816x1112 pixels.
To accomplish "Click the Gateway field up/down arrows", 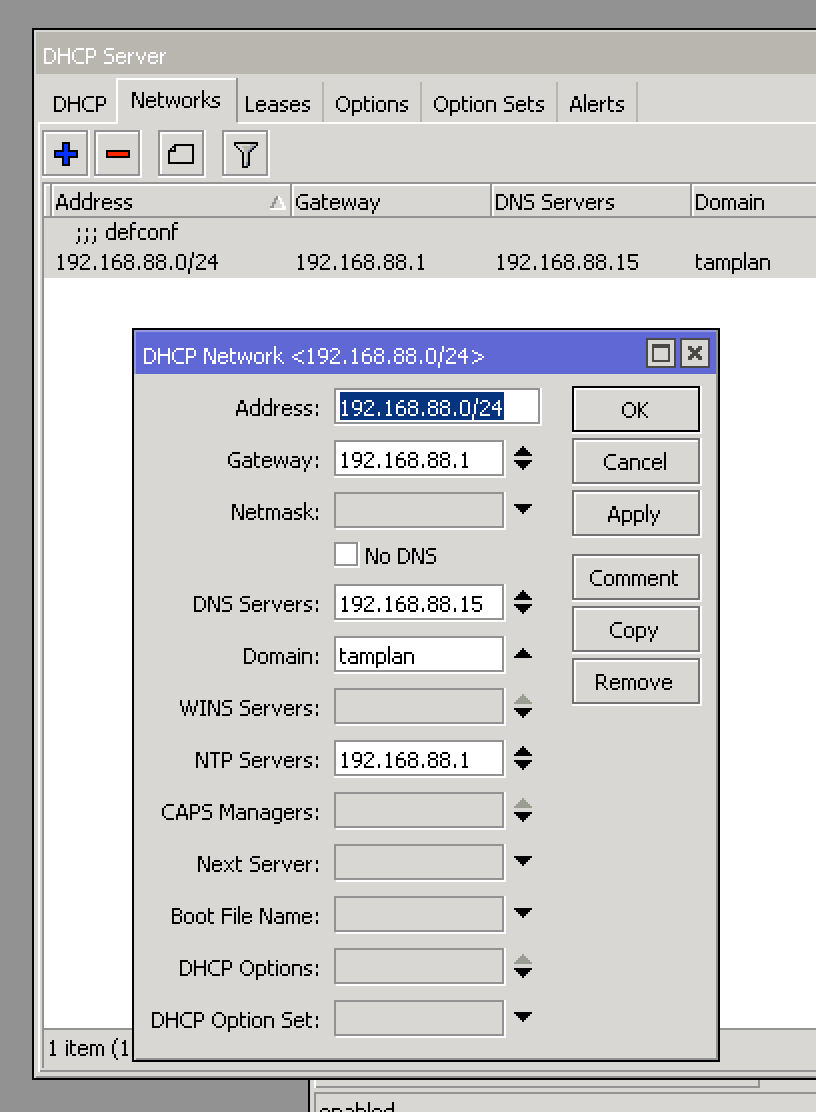I will [522, 458].
